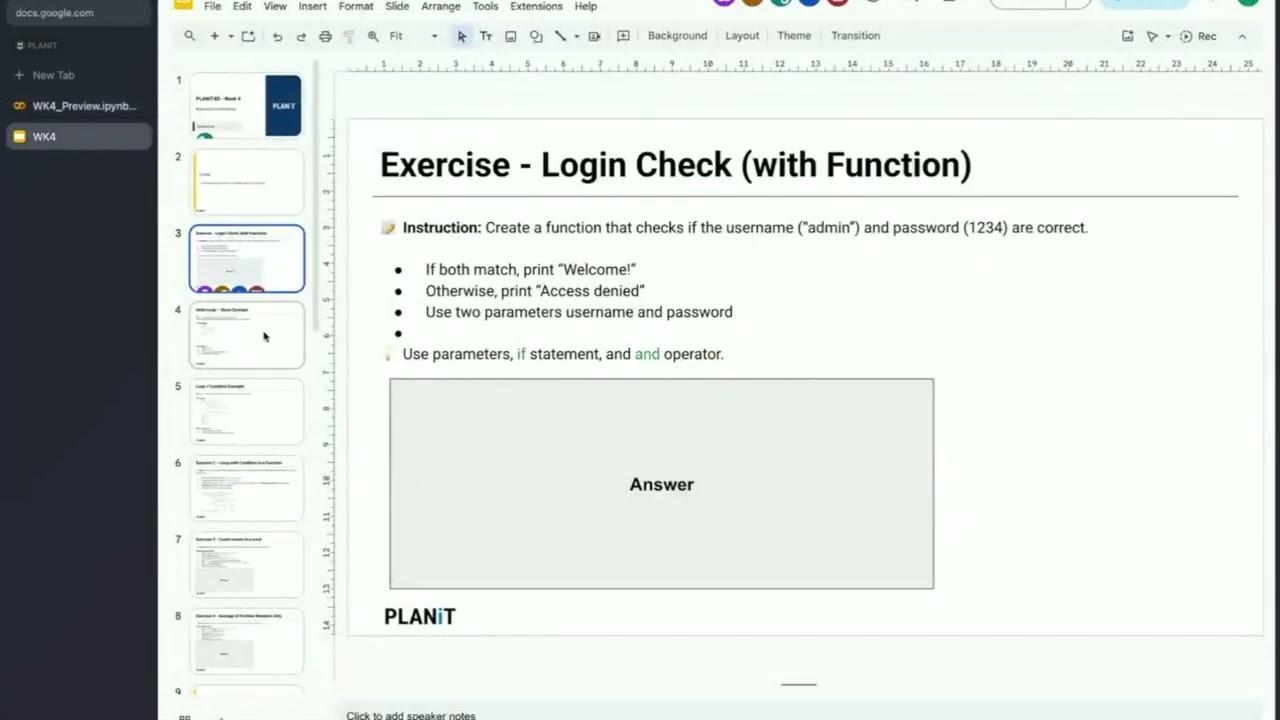The width and height of the screenshot is (1280, 720).
Task: Switch to WK4_Preview.ipynb sidebar tab
Action: tap(78, 106)
